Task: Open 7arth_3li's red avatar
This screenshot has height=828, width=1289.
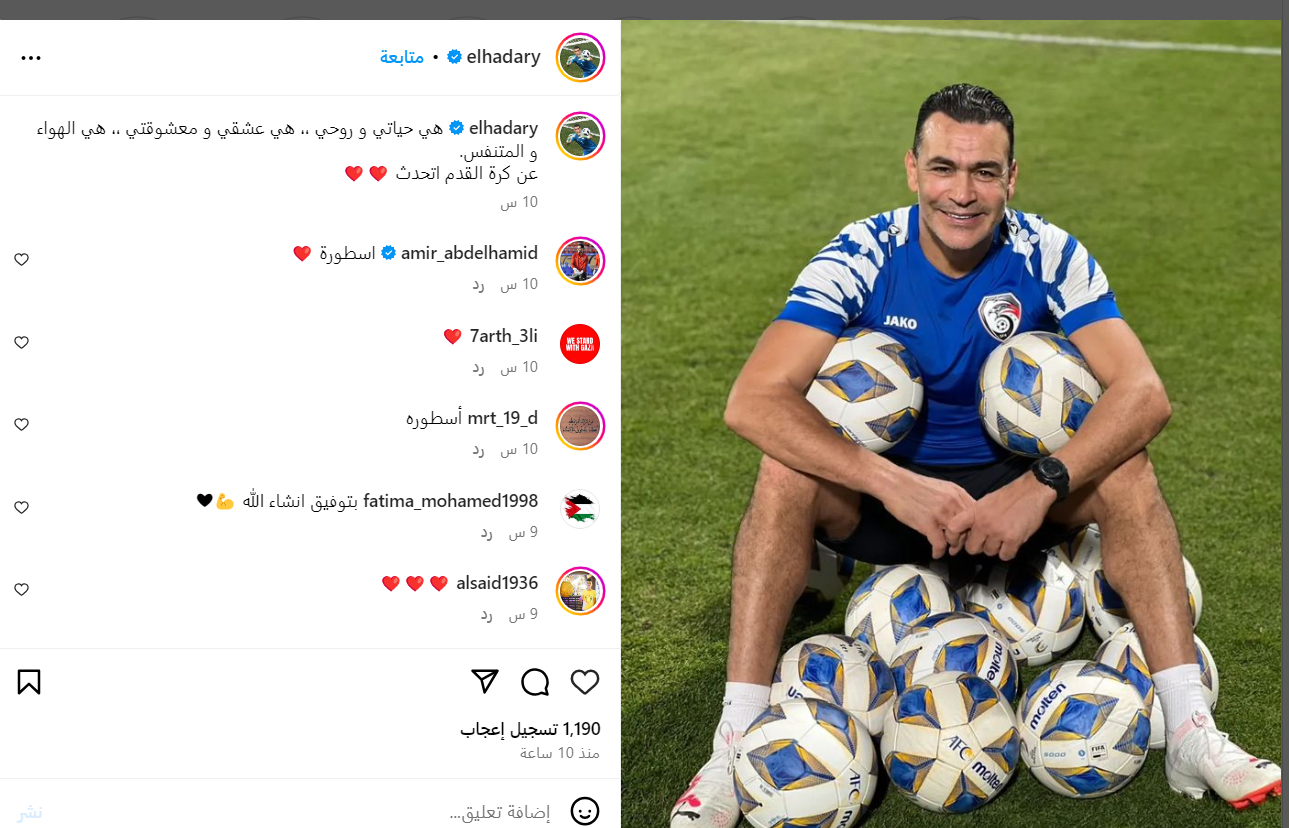Action: pos(580,344)
